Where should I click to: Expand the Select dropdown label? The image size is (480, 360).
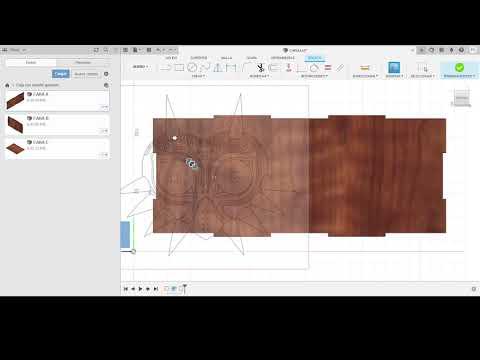[423, 76]
